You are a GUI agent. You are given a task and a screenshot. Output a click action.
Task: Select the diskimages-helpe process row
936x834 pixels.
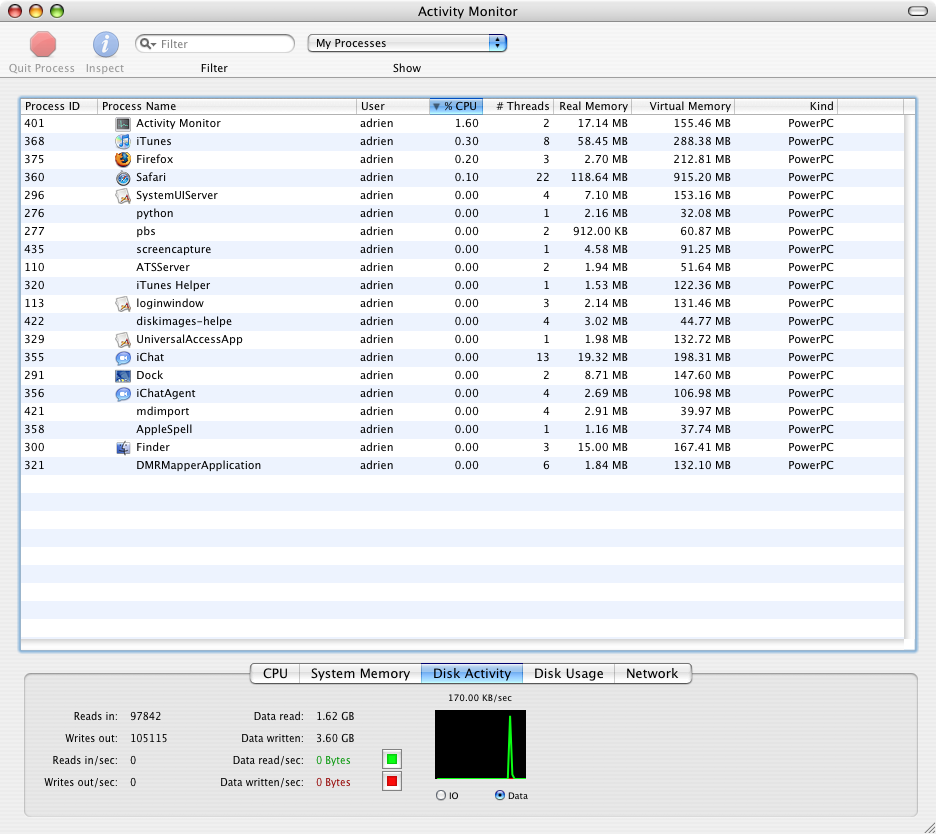click(x=462, y=321)
